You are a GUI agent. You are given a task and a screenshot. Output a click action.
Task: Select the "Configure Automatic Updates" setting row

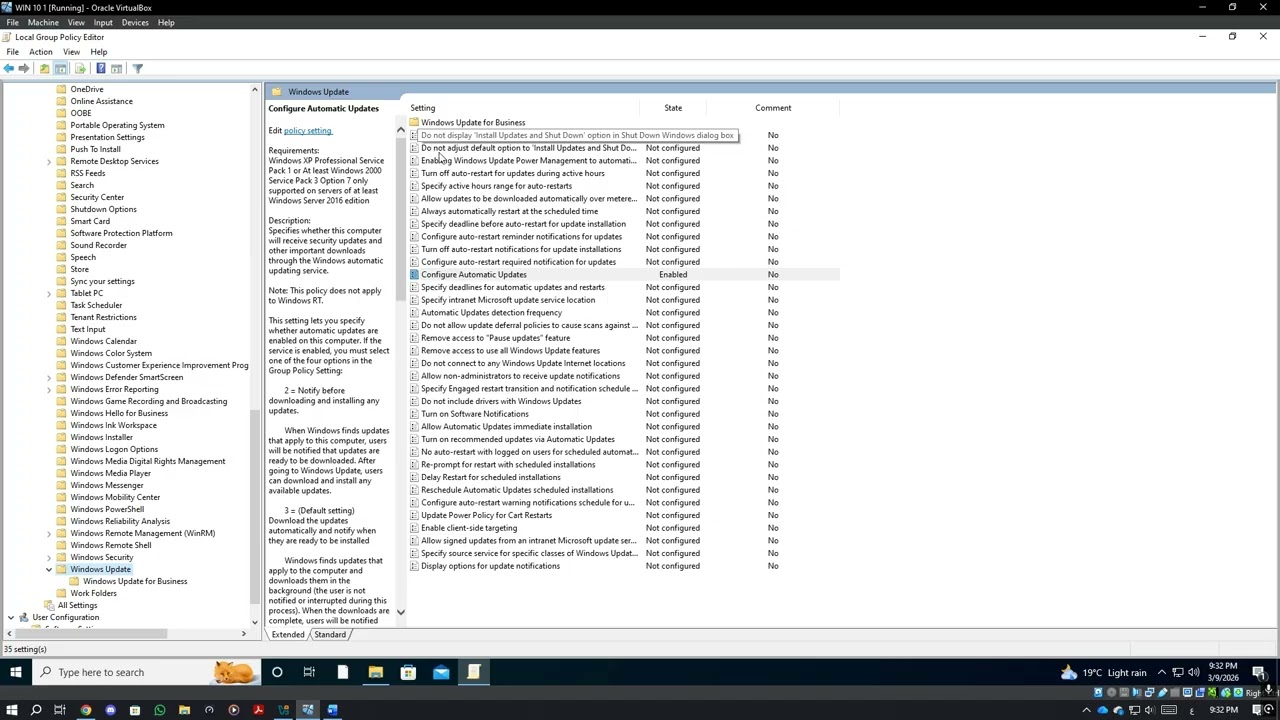[624, 275]
